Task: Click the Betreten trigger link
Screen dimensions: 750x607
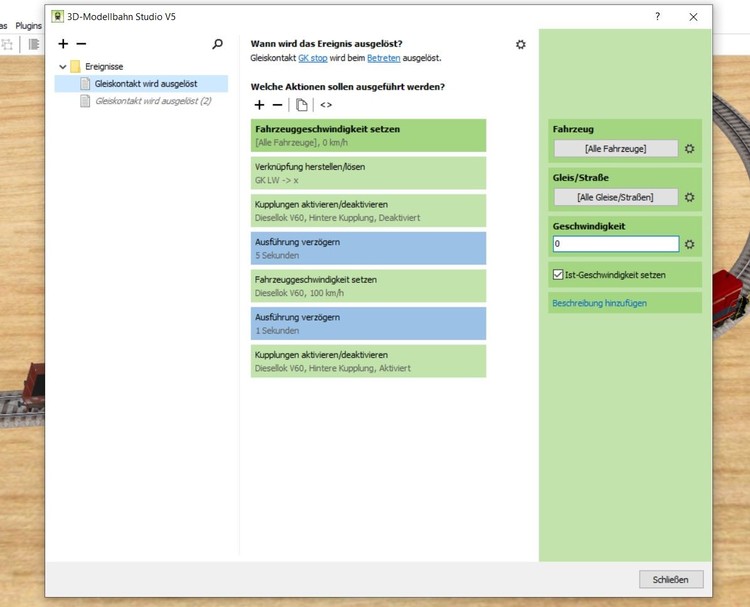Action: pyautogui.click(x=384, y=58)
